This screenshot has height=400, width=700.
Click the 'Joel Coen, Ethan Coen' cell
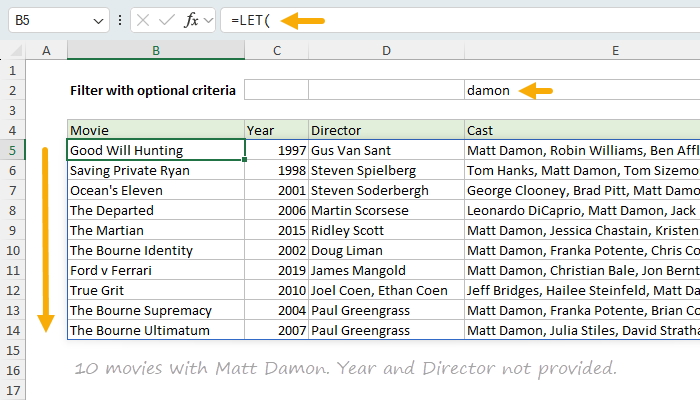click(386, 291)
